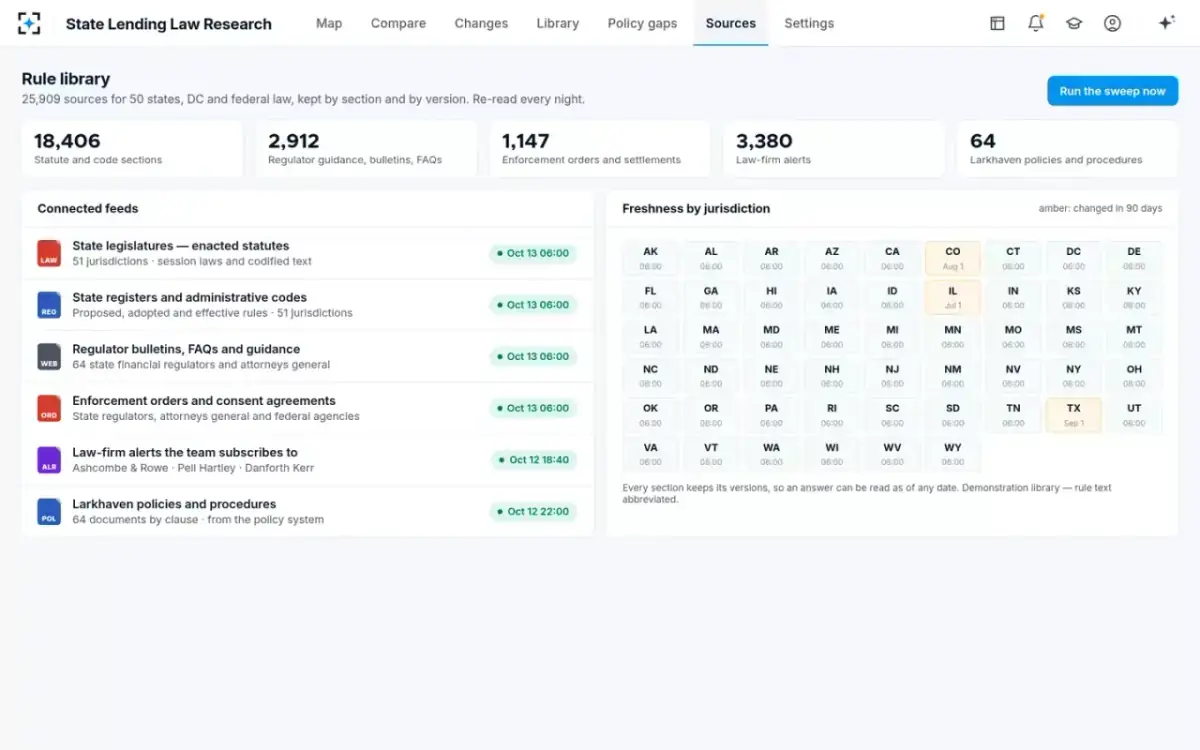Switch to the Compare tab
The image size is (1200, 750).
click(x=398, y=23)
